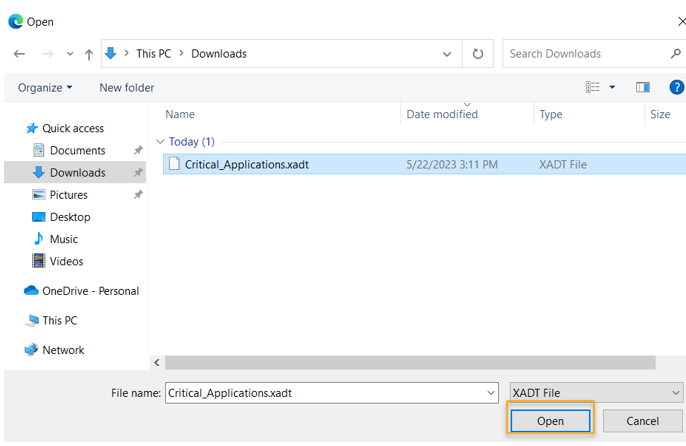686x446 pixels.
Task: Open OneDrive - Personal in sidebar
Action: (90, 291)
